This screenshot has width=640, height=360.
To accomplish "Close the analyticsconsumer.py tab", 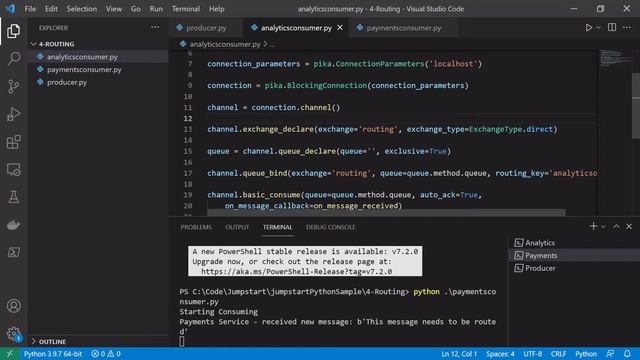I will click(x=340, y=28).
